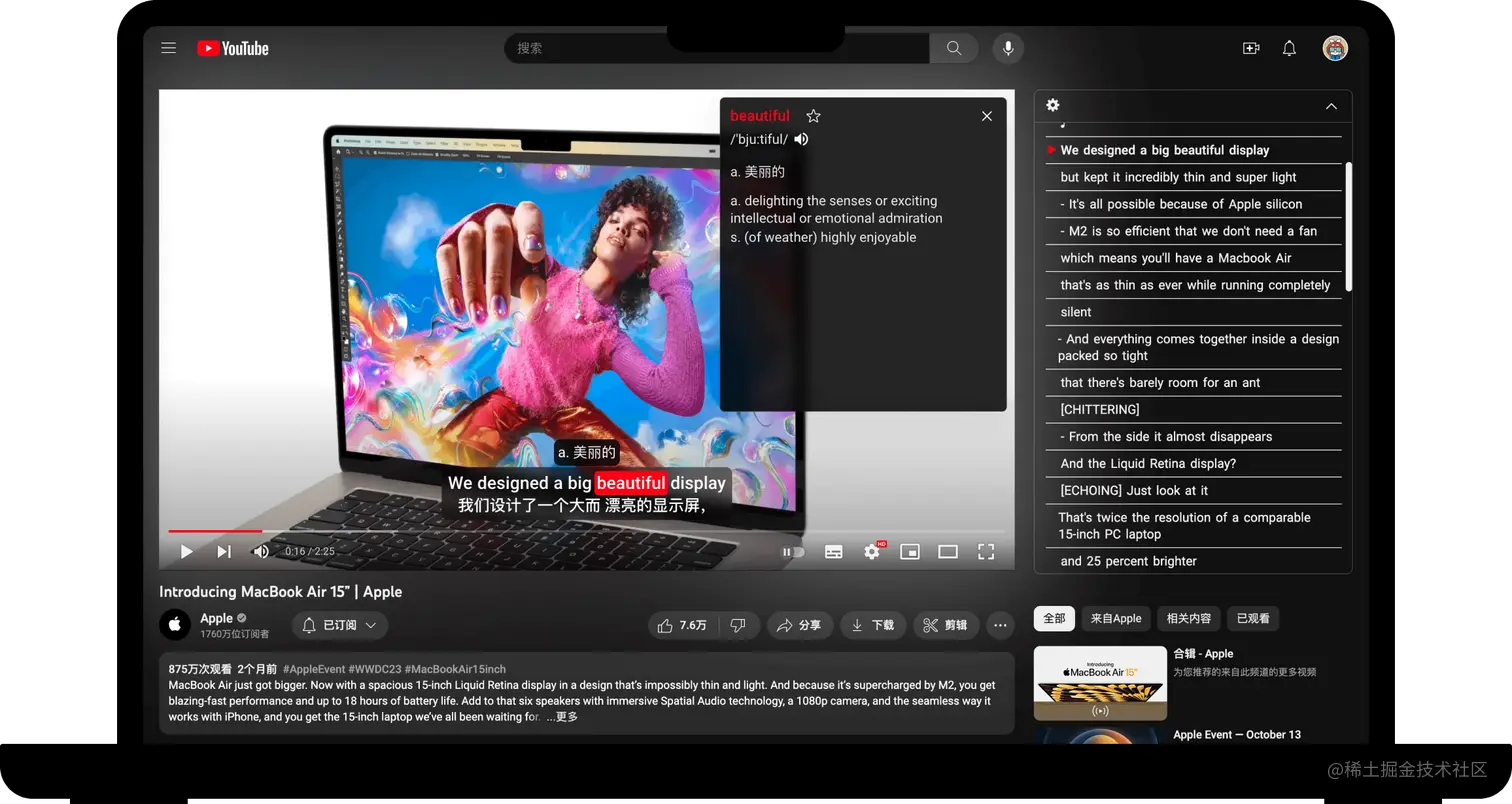
Task: Open the Apple channel name link
Action: tap(216, 618)
